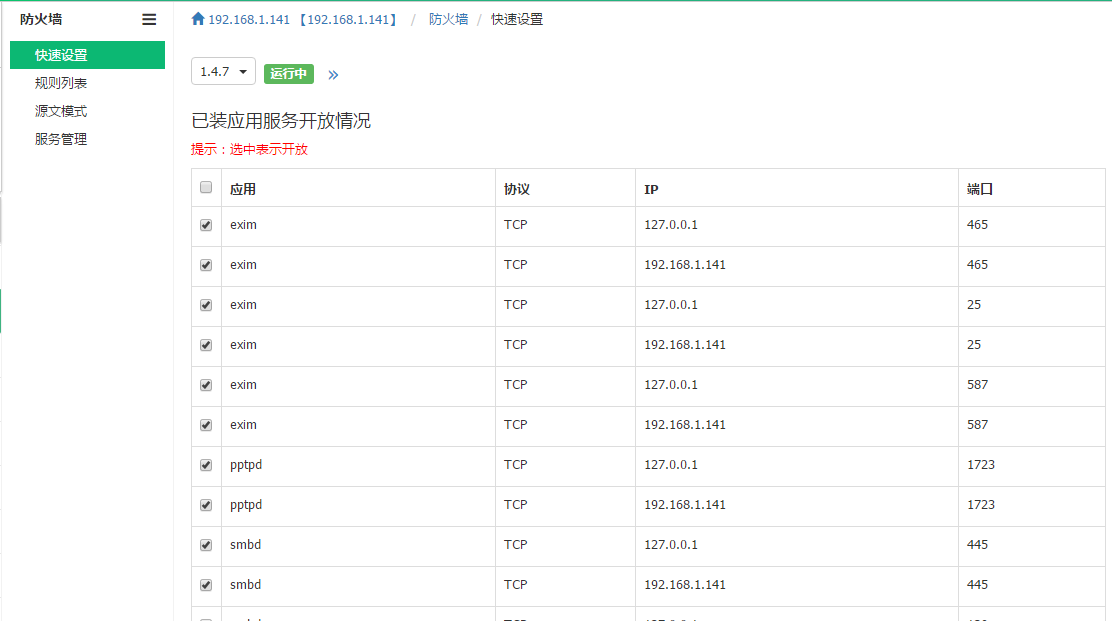Uncheck pptpd 192.168.1.141 port 1723 checkbox
The width and height of the screenshot is (1112, 621).
coord(206,505)
